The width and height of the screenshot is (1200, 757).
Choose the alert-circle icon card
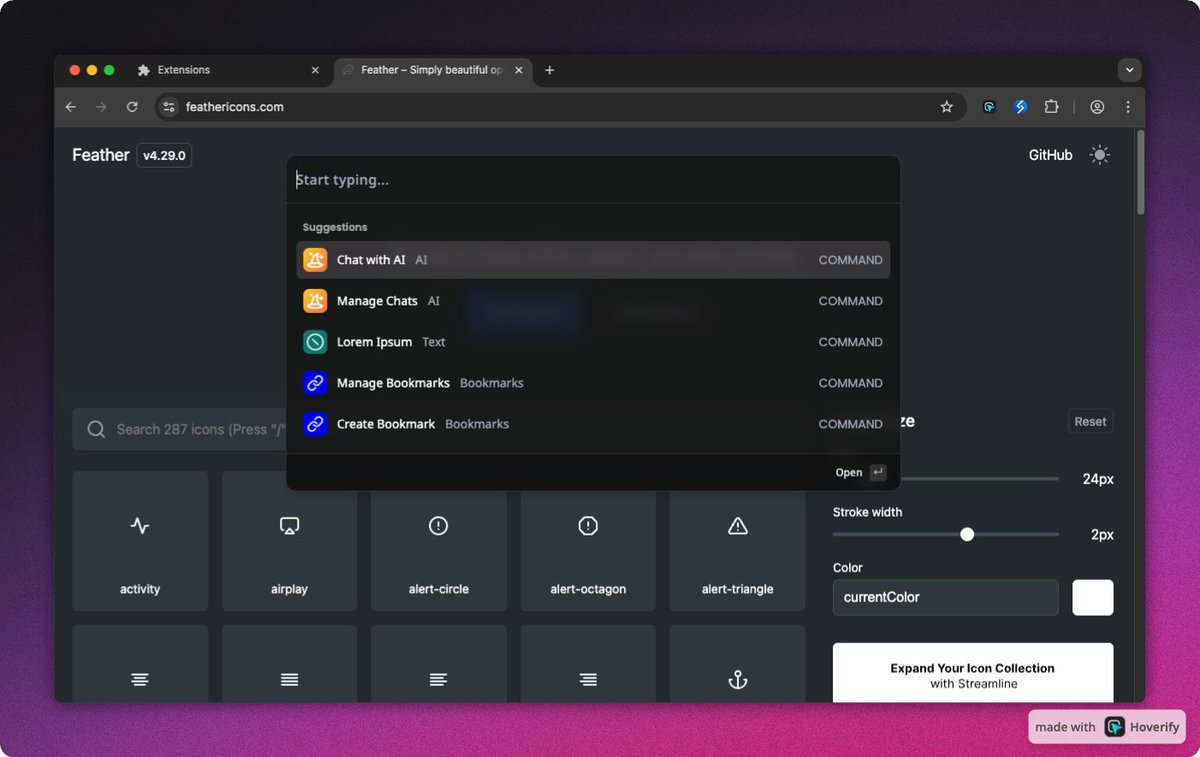(x=438, y=541)
